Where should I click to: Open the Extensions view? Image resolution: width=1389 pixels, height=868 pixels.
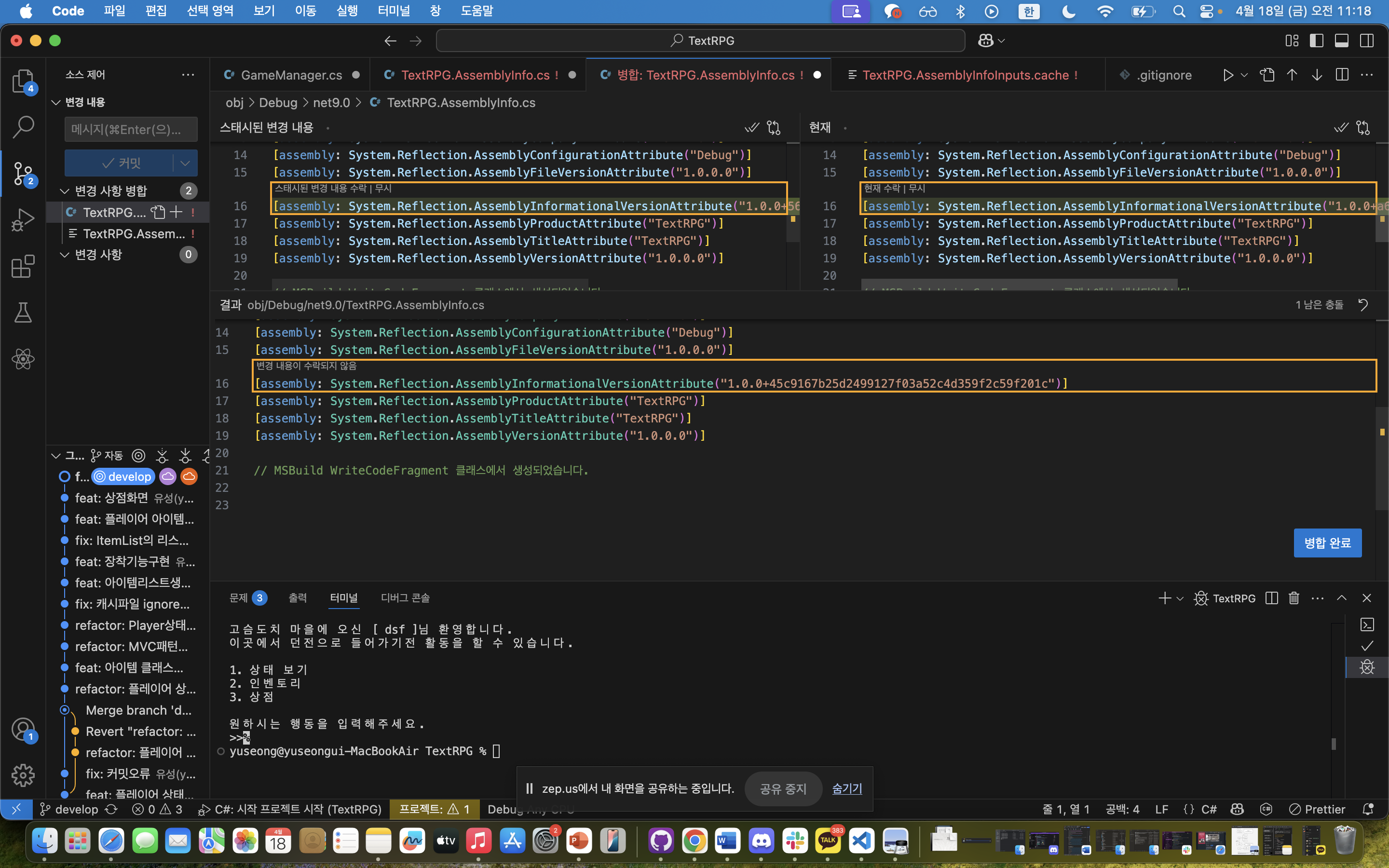point(23,266)
